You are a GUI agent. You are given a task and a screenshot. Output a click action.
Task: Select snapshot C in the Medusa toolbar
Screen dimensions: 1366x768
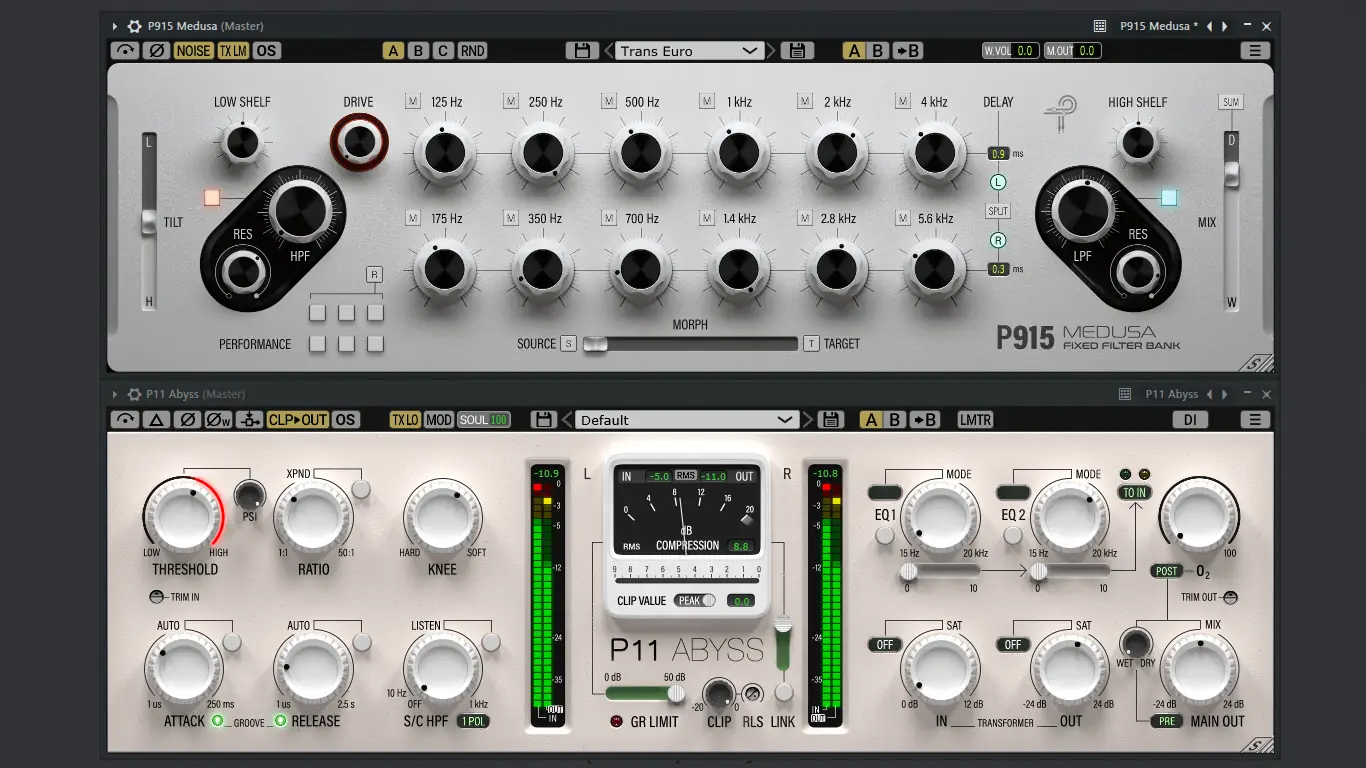click(443, 51)
